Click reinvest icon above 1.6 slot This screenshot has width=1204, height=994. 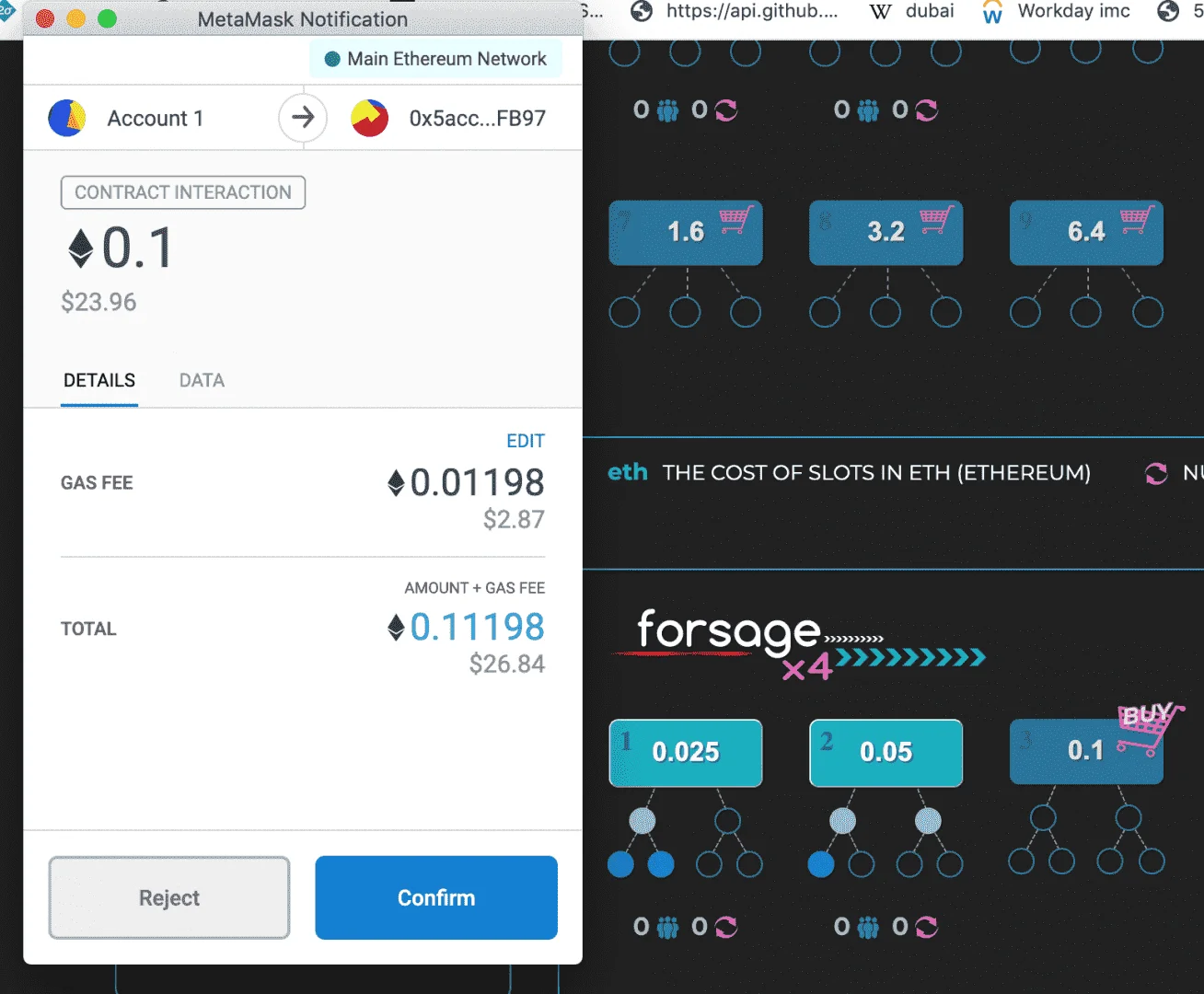click(x=726, y=110)
